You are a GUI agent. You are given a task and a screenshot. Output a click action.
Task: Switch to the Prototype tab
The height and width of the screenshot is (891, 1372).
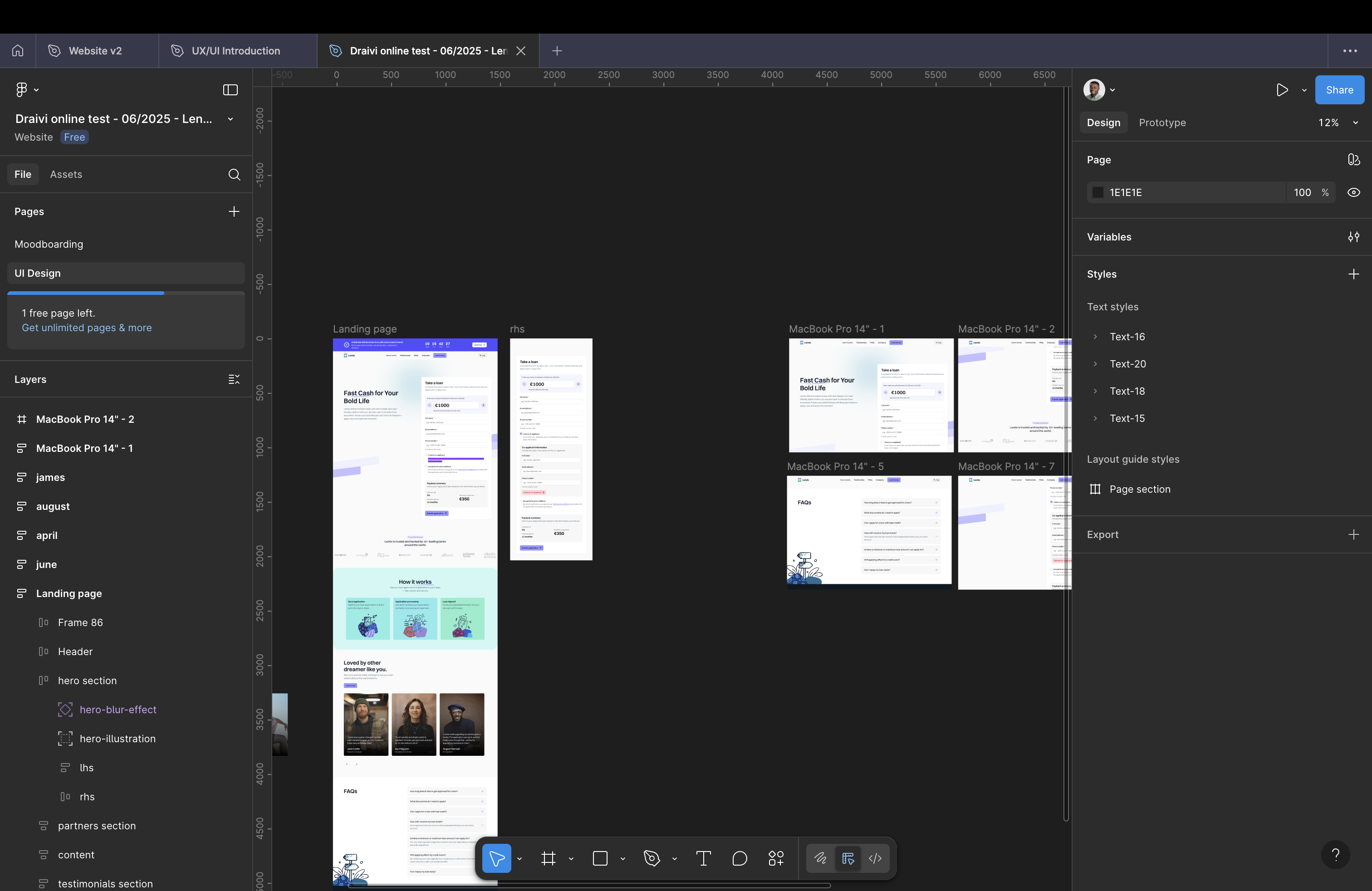[1162, 122]
